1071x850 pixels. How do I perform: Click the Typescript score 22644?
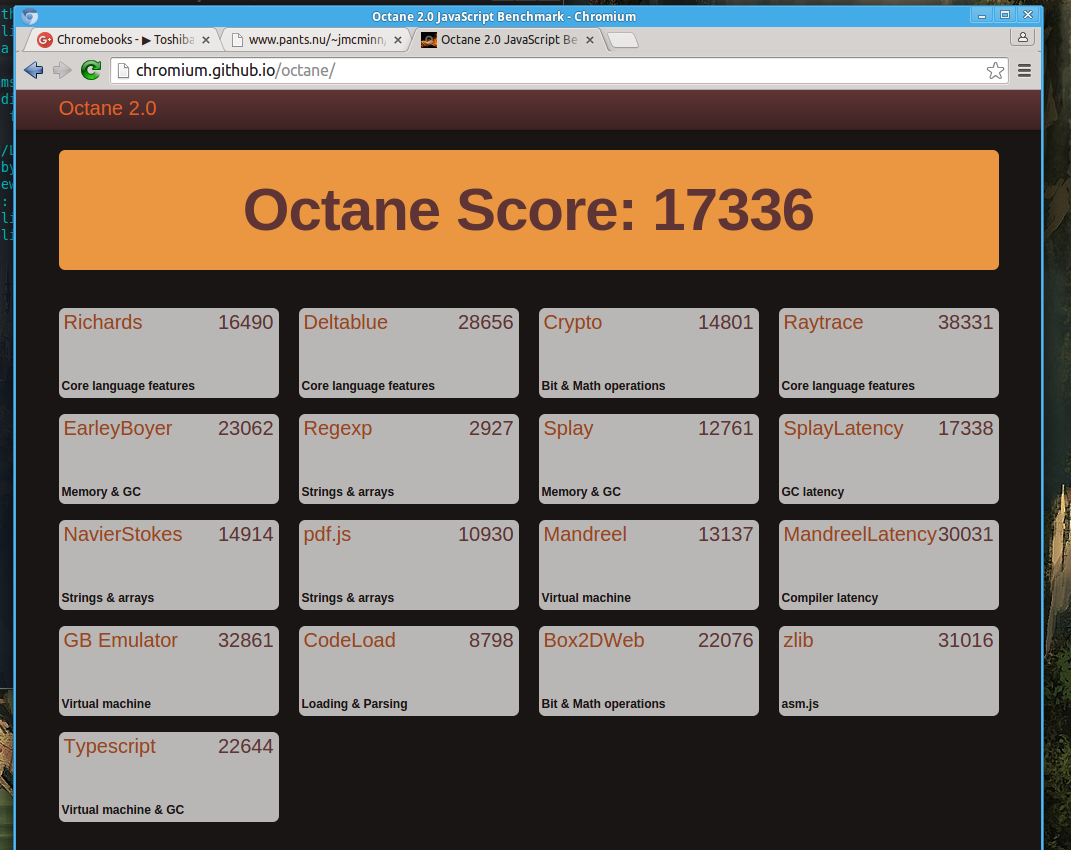tap(245, 746)
